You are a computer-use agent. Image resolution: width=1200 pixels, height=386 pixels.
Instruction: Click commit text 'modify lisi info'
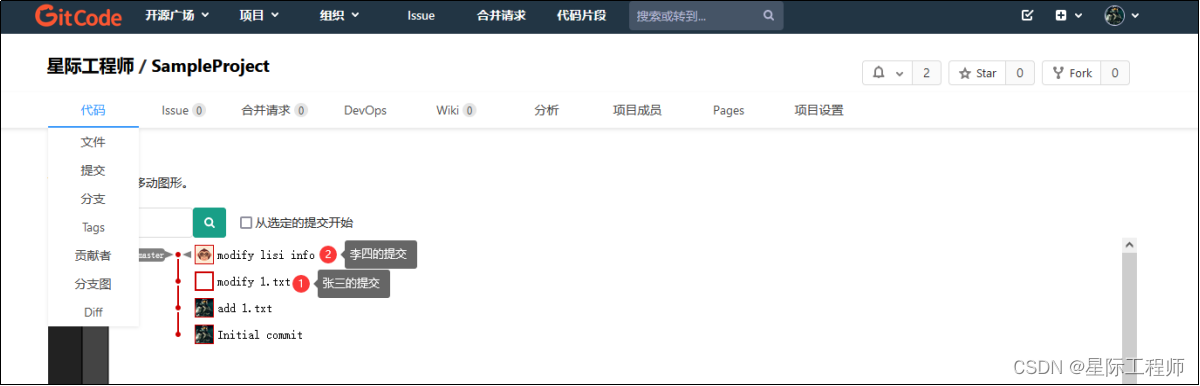pos(266,256)
